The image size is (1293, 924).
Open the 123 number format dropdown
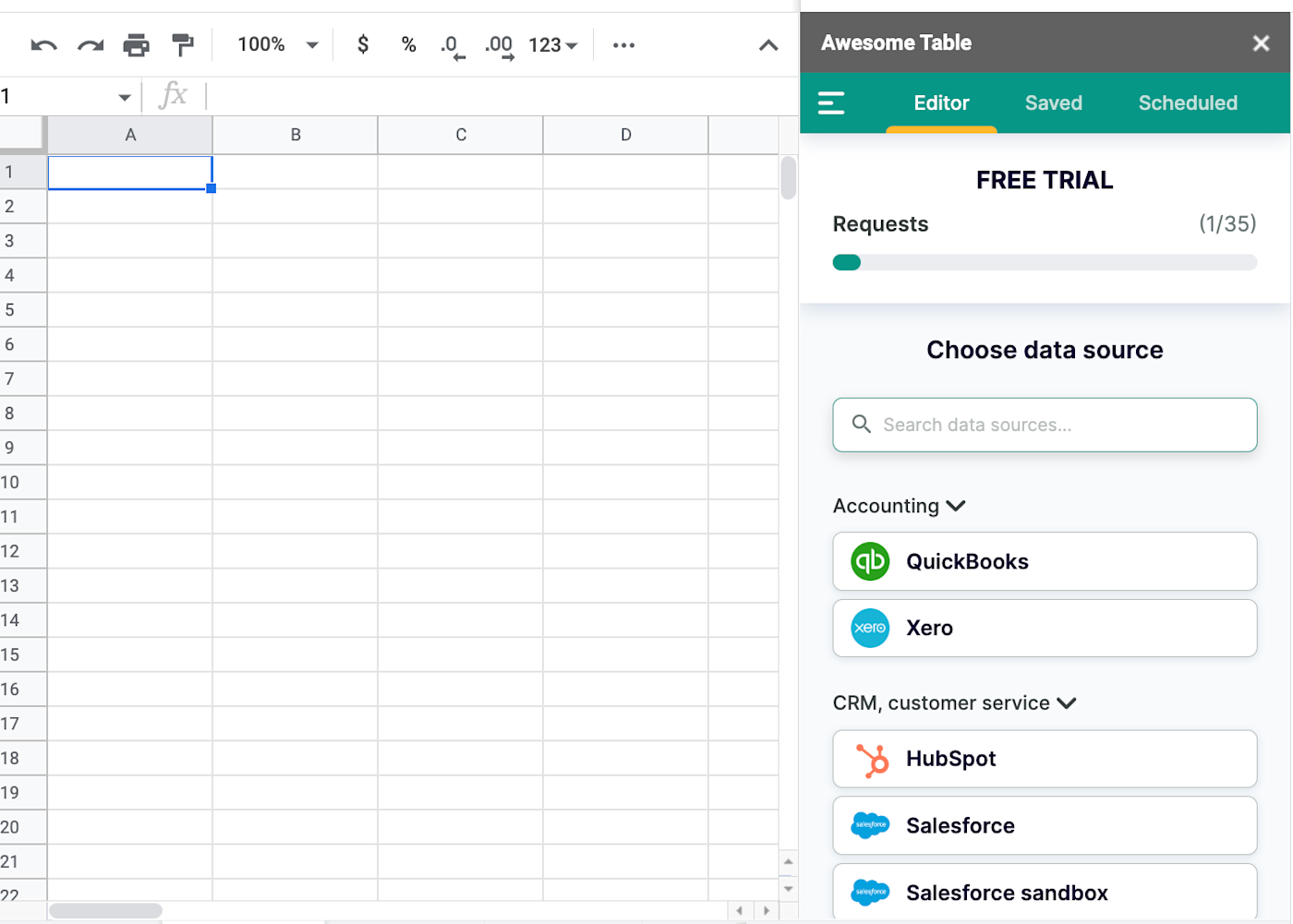click(x=552, y=45)
